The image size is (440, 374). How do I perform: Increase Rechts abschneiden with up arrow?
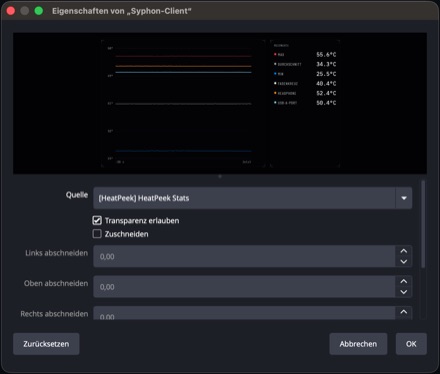(404, 312)
